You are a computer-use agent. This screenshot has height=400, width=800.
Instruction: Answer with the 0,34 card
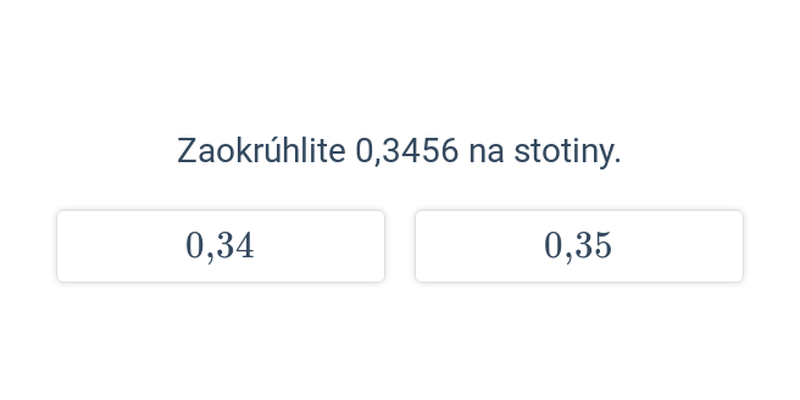point(220,246)
